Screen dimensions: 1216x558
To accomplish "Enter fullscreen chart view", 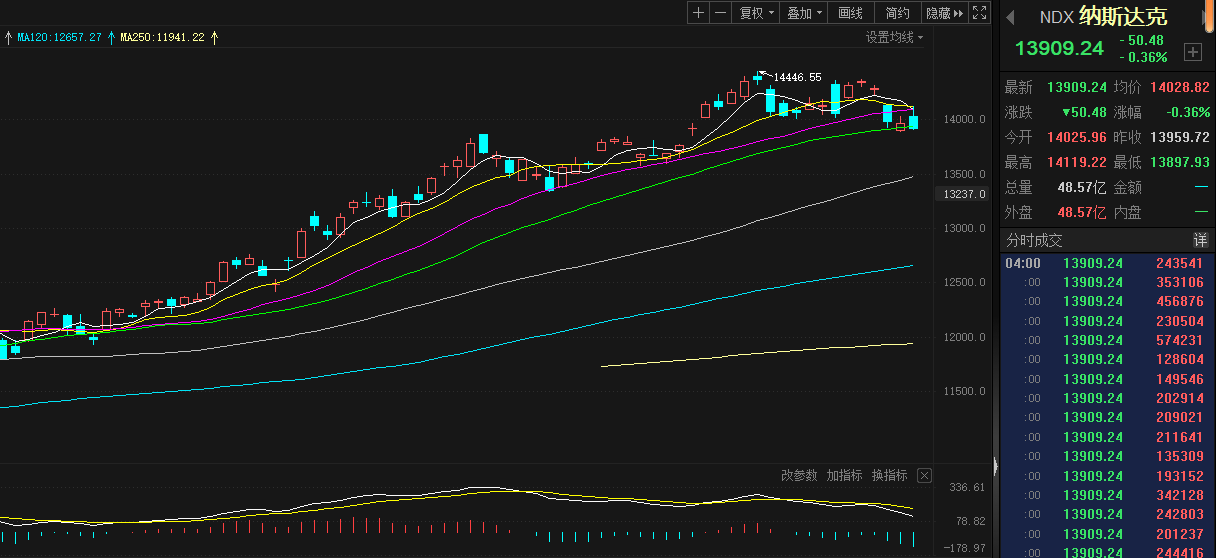I will [980, 13].
